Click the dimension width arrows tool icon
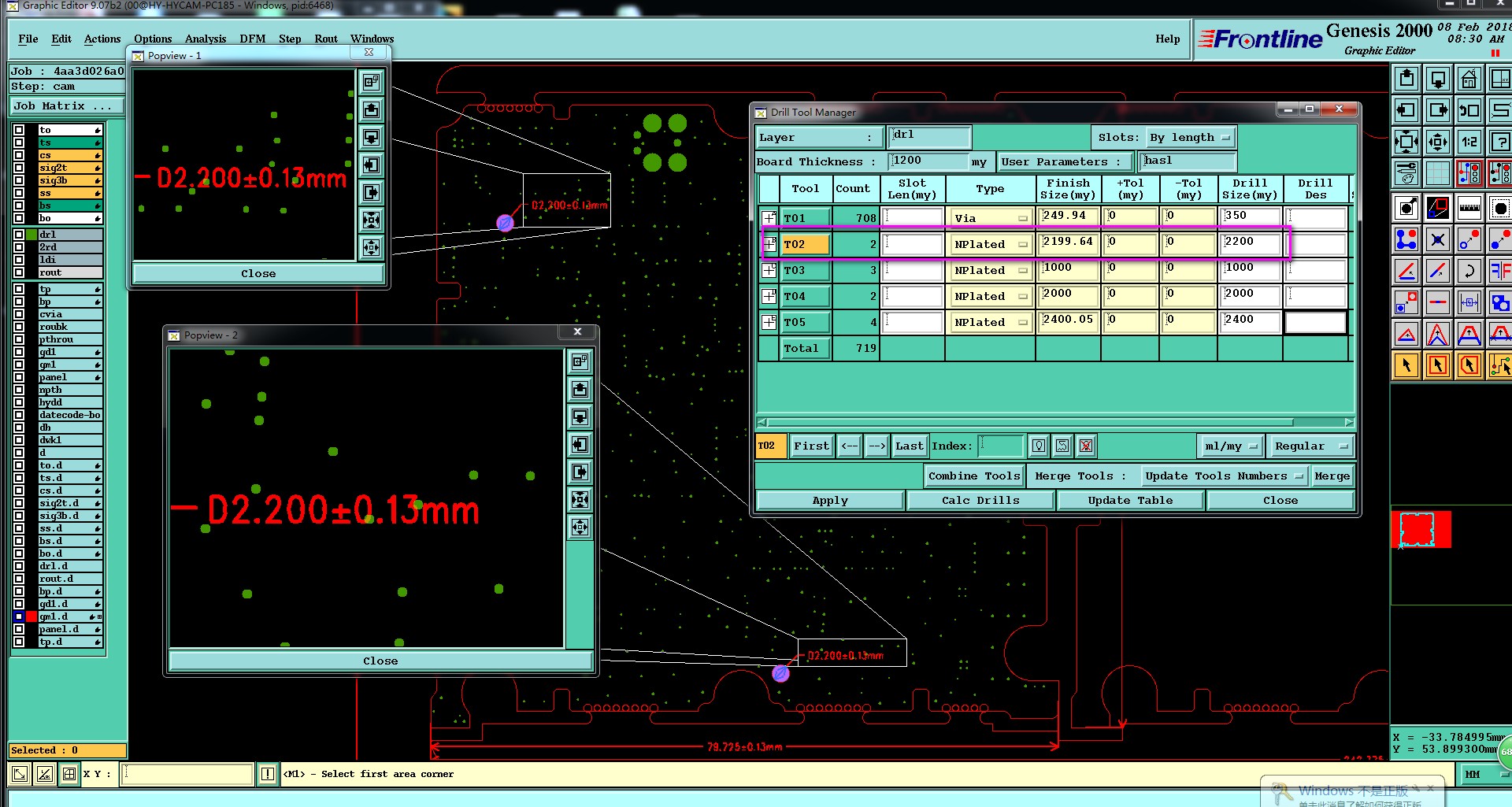1512x807 pixels. pos(1469,302)
